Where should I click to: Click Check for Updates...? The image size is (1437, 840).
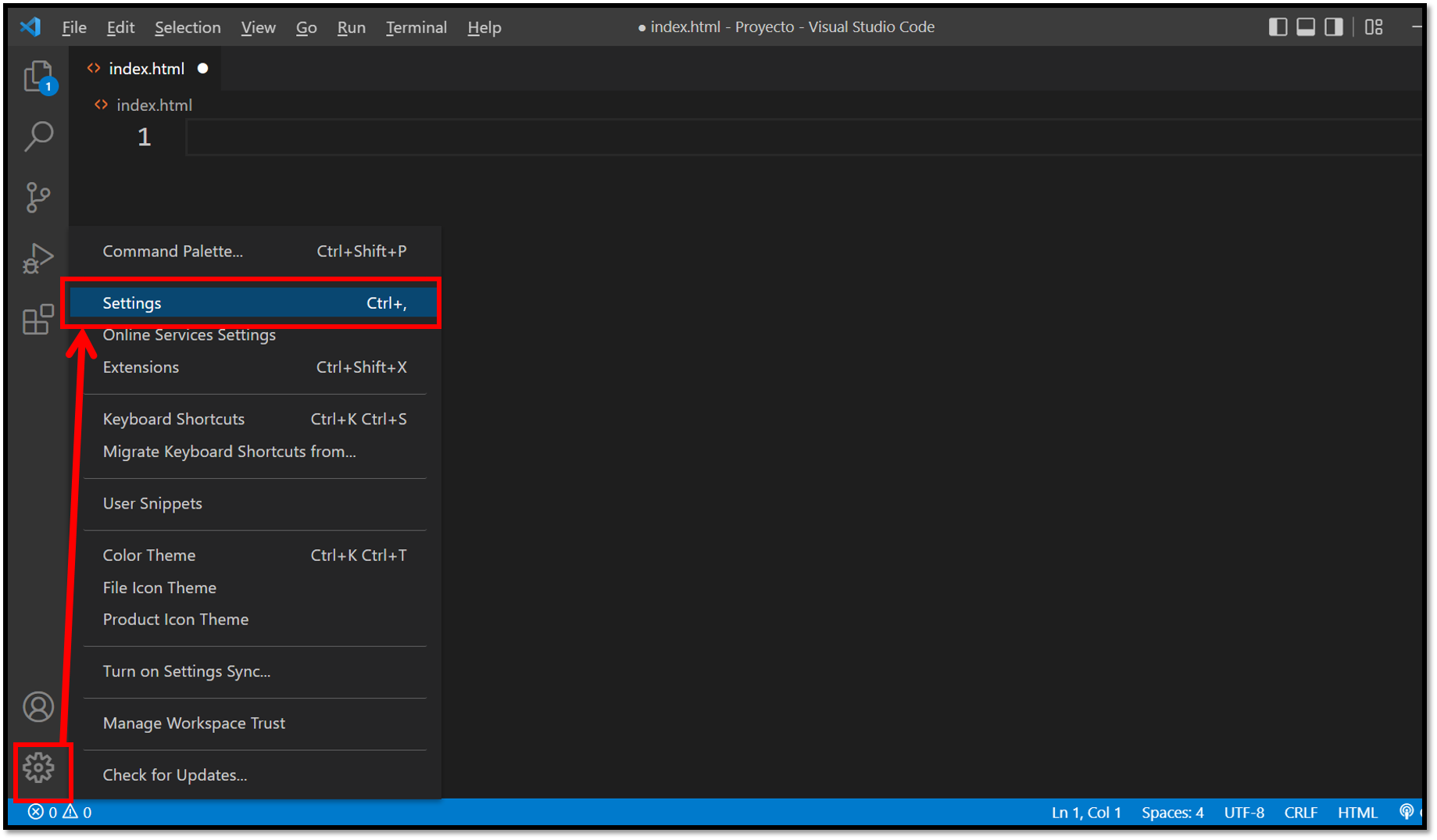pyautogui.click(x=255, y=775)
